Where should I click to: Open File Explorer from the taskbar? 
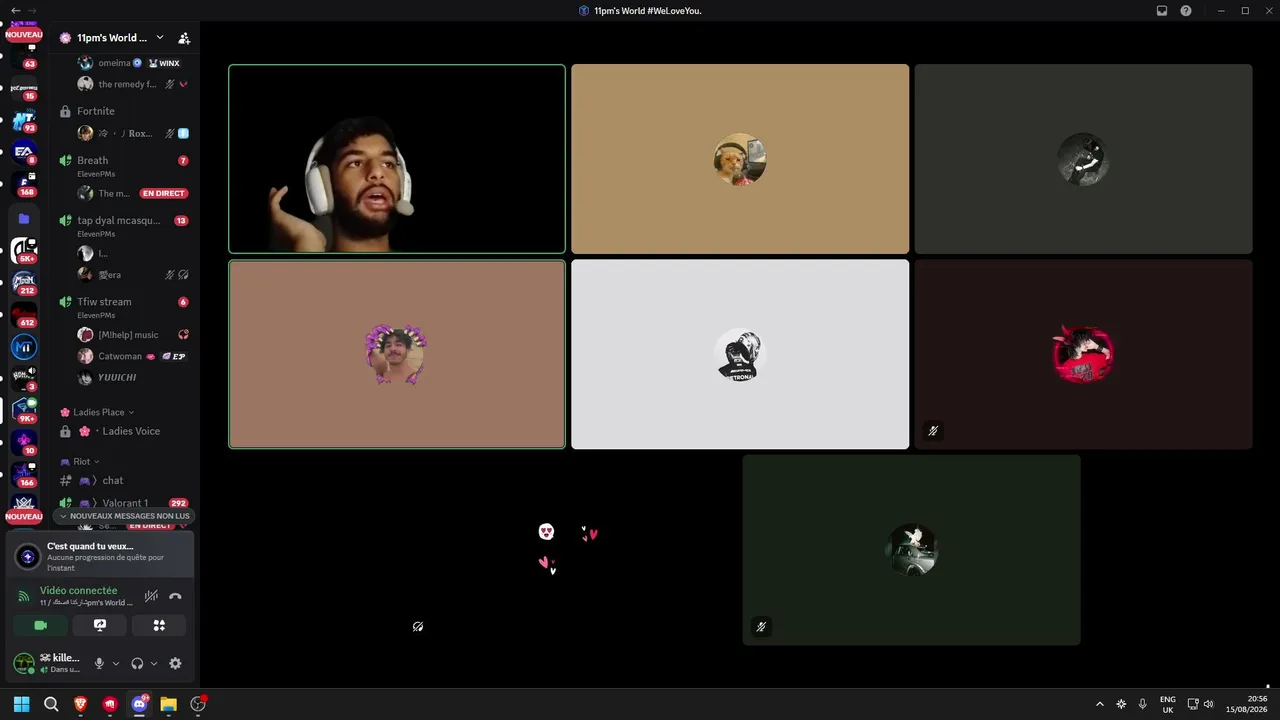pyautogui.click(x=168, y=704)
